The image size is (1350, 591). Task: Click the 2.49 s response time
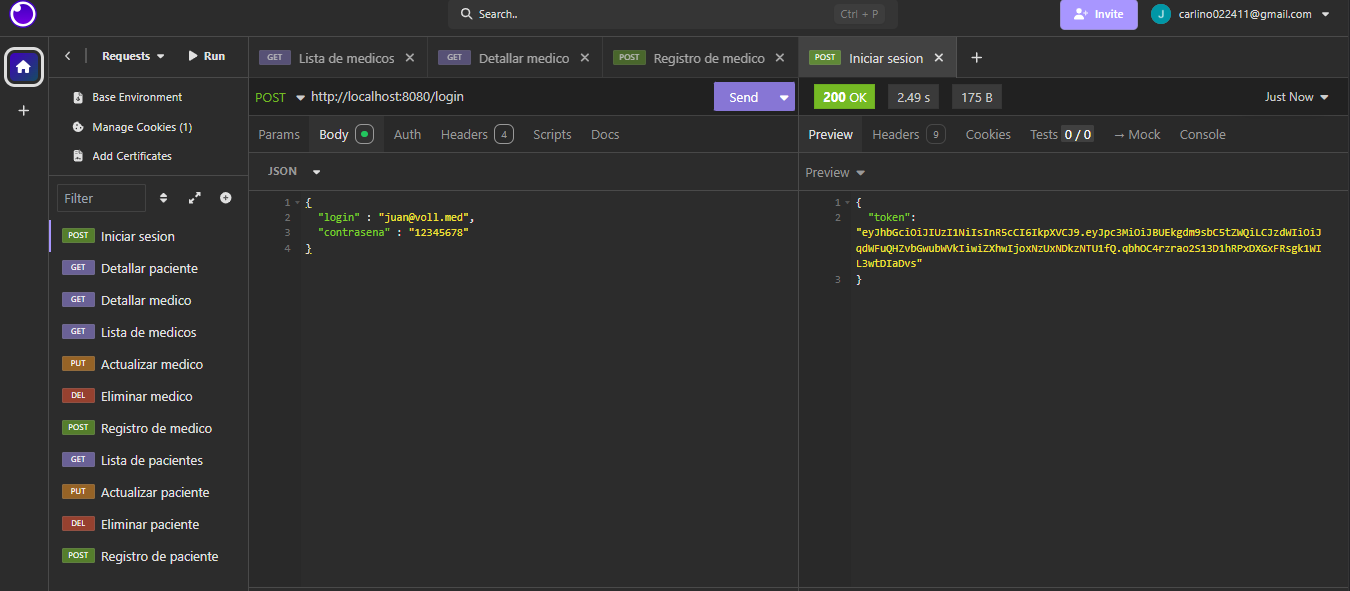pos(913,97)
